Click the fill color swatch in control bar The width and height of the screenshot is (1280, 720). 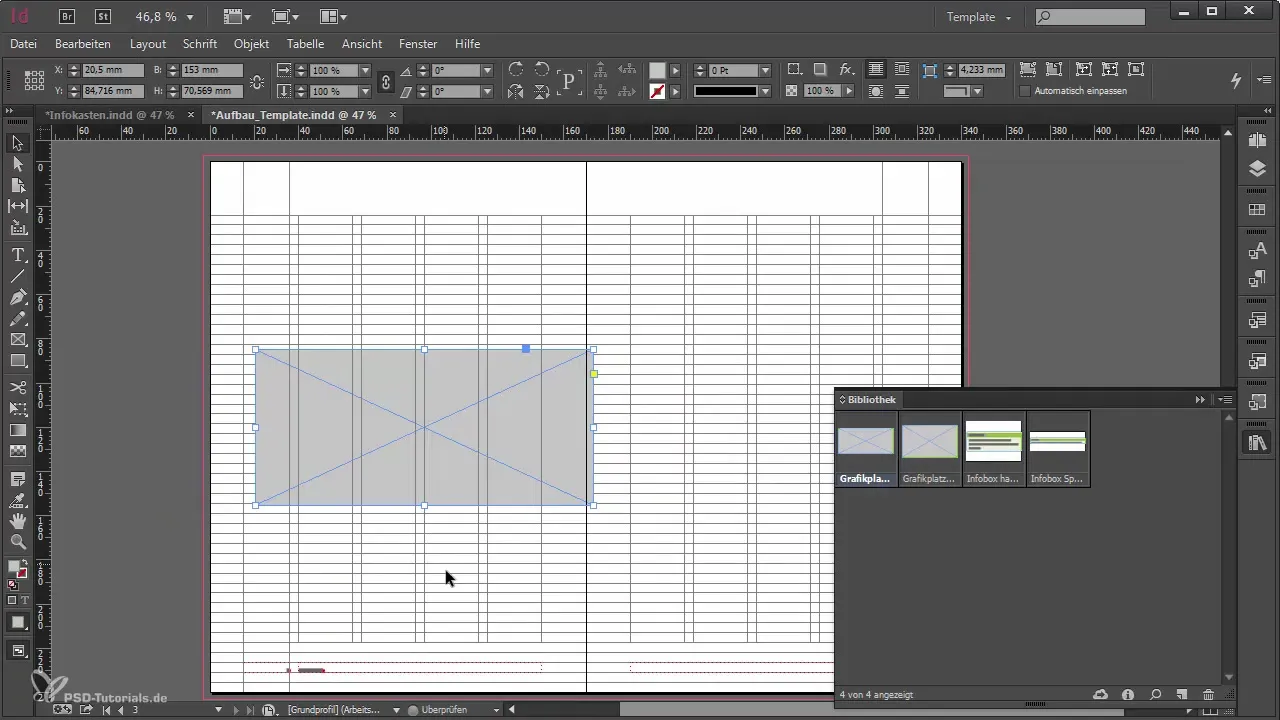coord(657,71)
